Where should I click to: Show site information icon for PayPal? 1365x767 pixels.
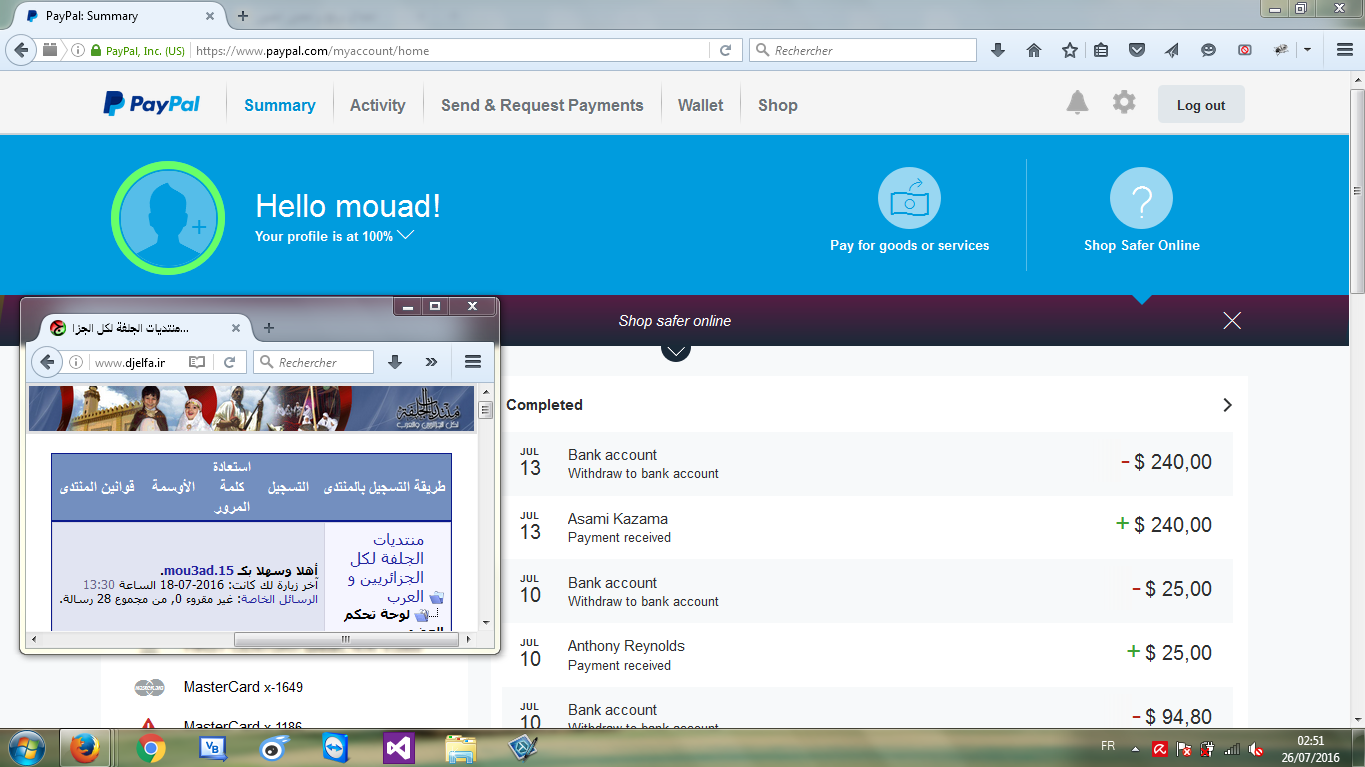click(x=78, y=50)
